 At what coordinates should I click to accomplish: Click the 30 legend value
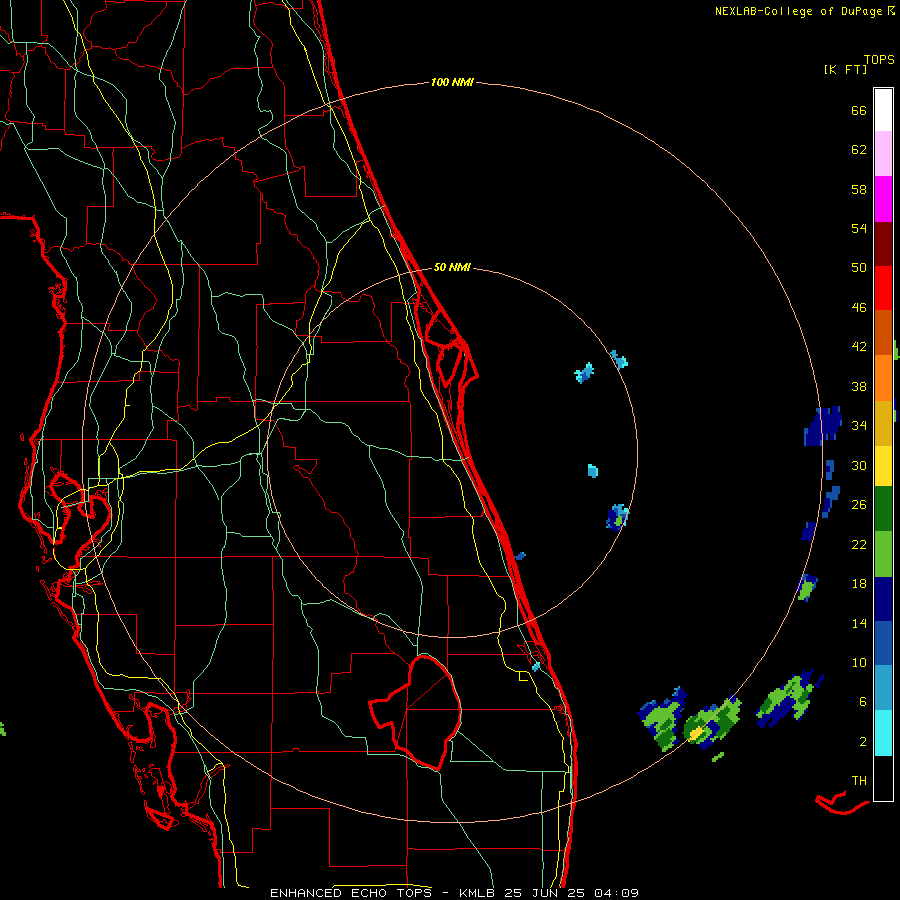pyautogui.click(x=859, y=465)
